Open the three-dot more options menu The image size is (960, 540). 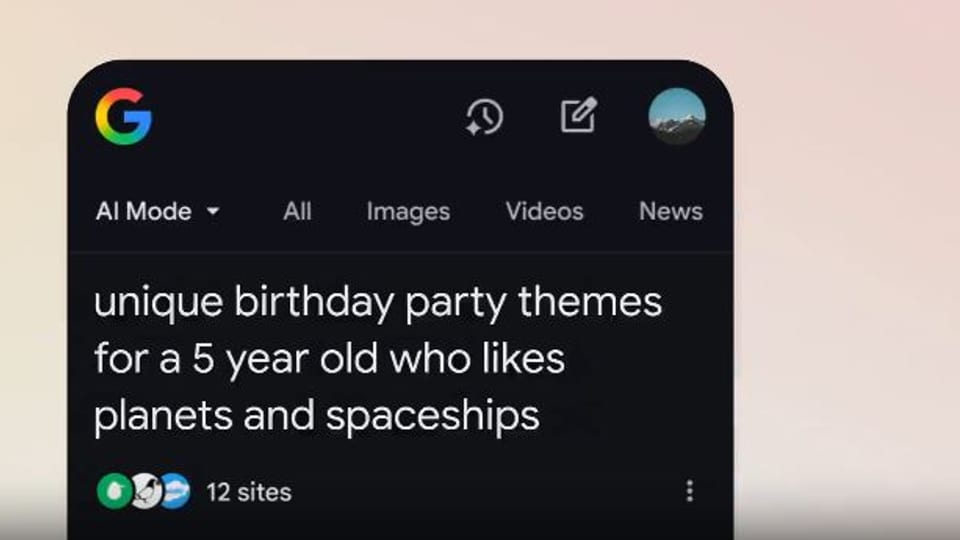tap(689, 491)
